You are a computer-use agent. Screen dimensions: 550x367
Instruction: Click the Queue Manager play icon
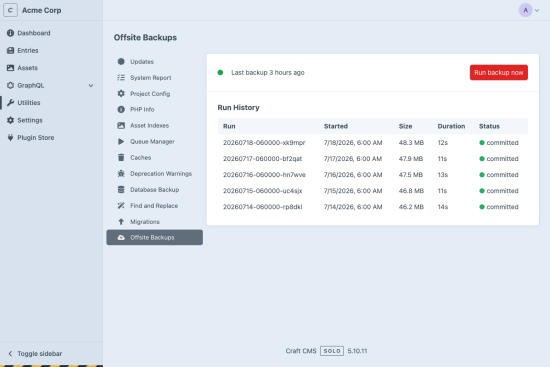click(x=121, y=141)
